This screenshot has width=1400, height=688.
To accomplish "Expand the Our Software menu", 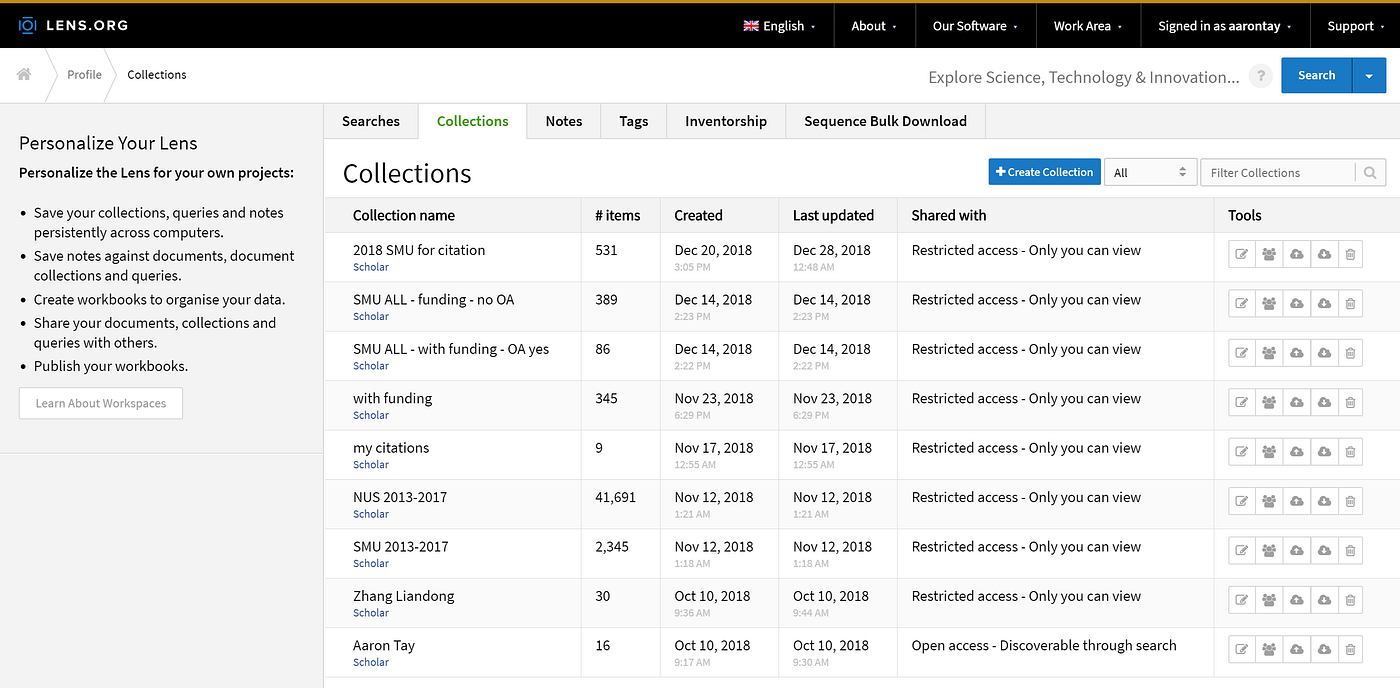I will pos(976,26).
